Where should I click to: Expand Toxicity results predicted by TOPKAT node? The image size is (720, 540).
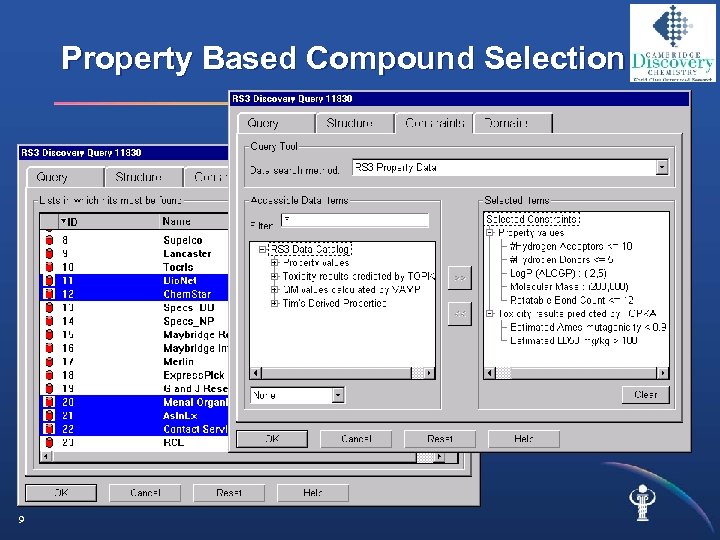pos(274,276)
